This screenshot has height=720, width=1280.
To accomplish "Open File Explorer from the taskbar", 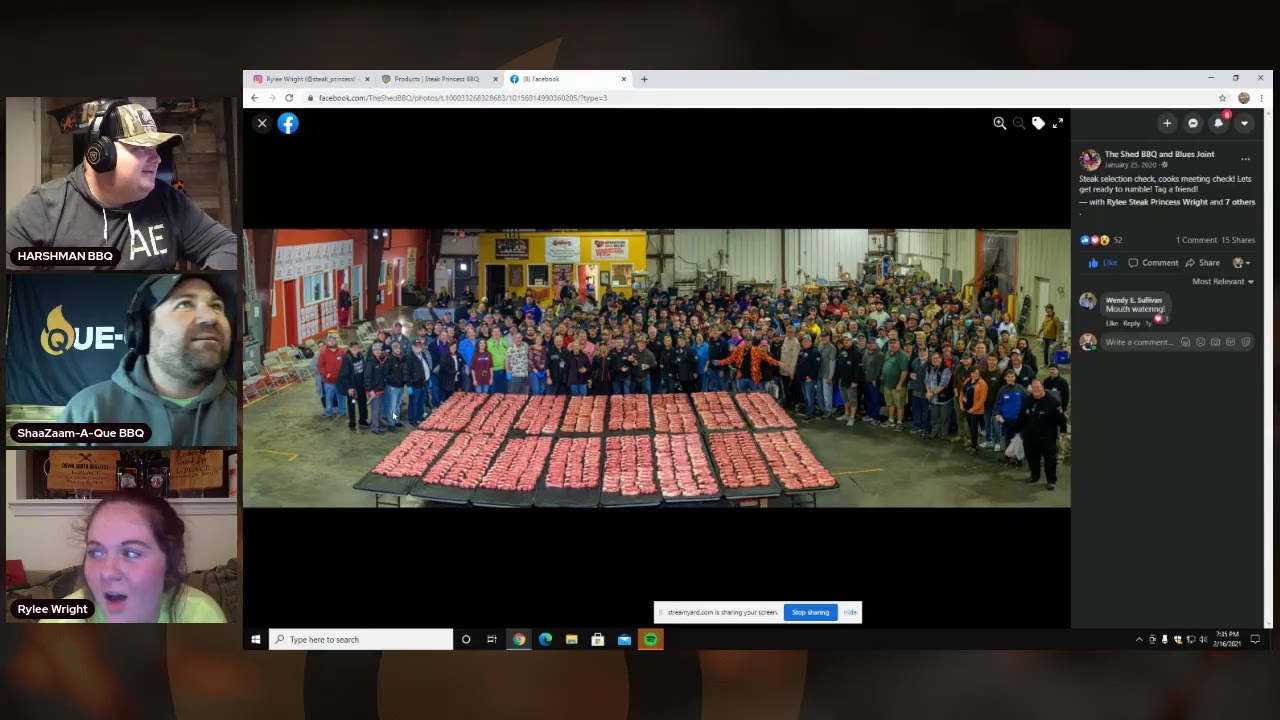I will click(572, 640).
